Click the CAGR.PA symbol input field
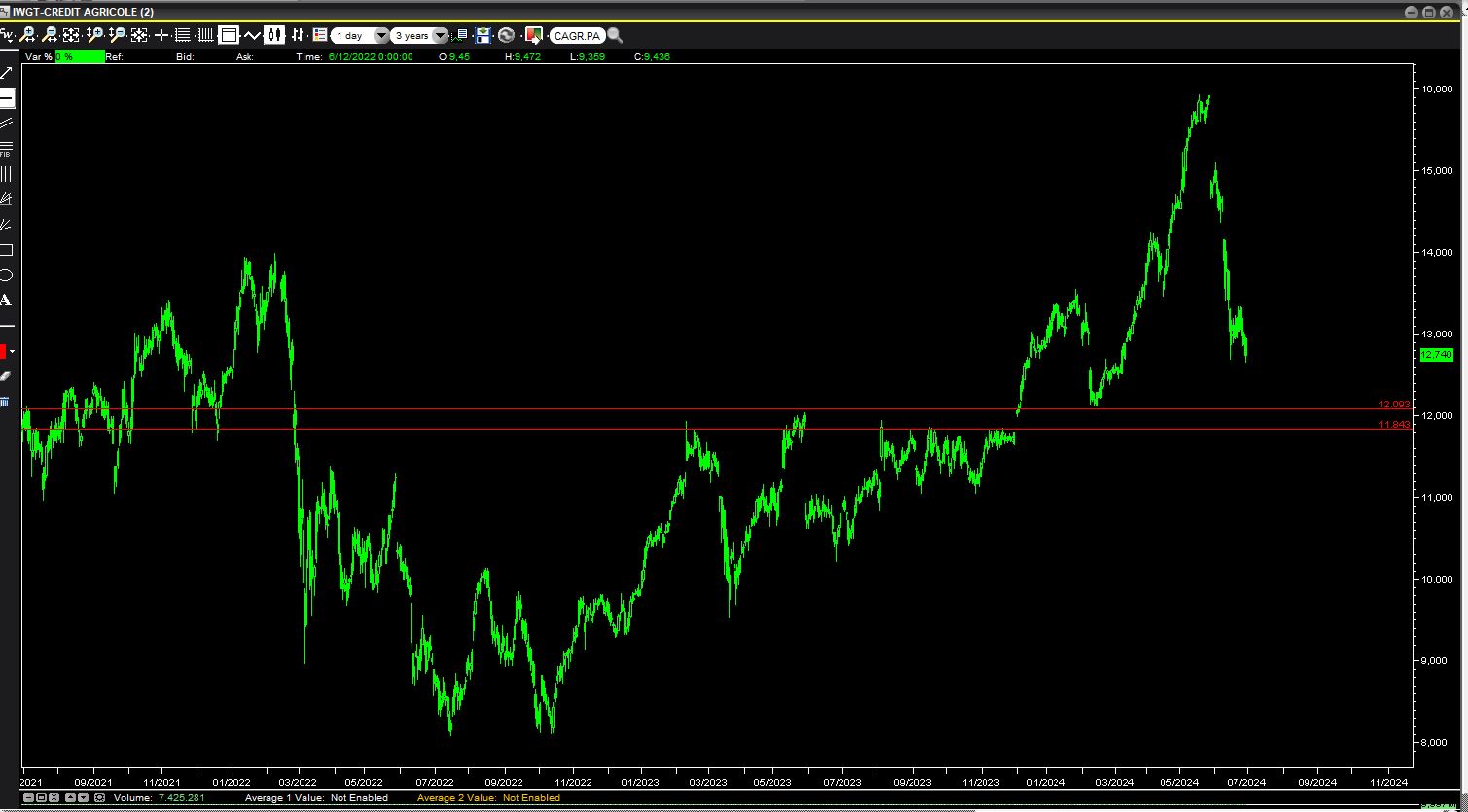Screen dimensions: 1468x812 577,35
